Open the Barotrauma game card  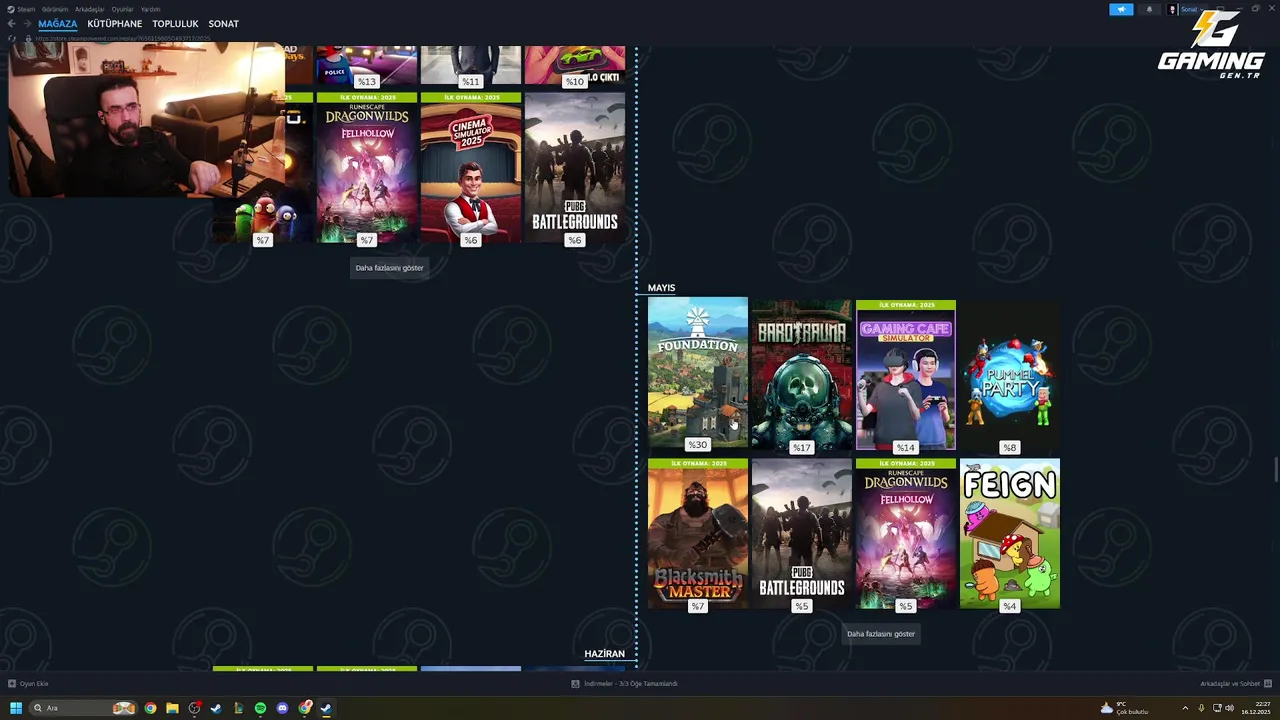point(801,375)
